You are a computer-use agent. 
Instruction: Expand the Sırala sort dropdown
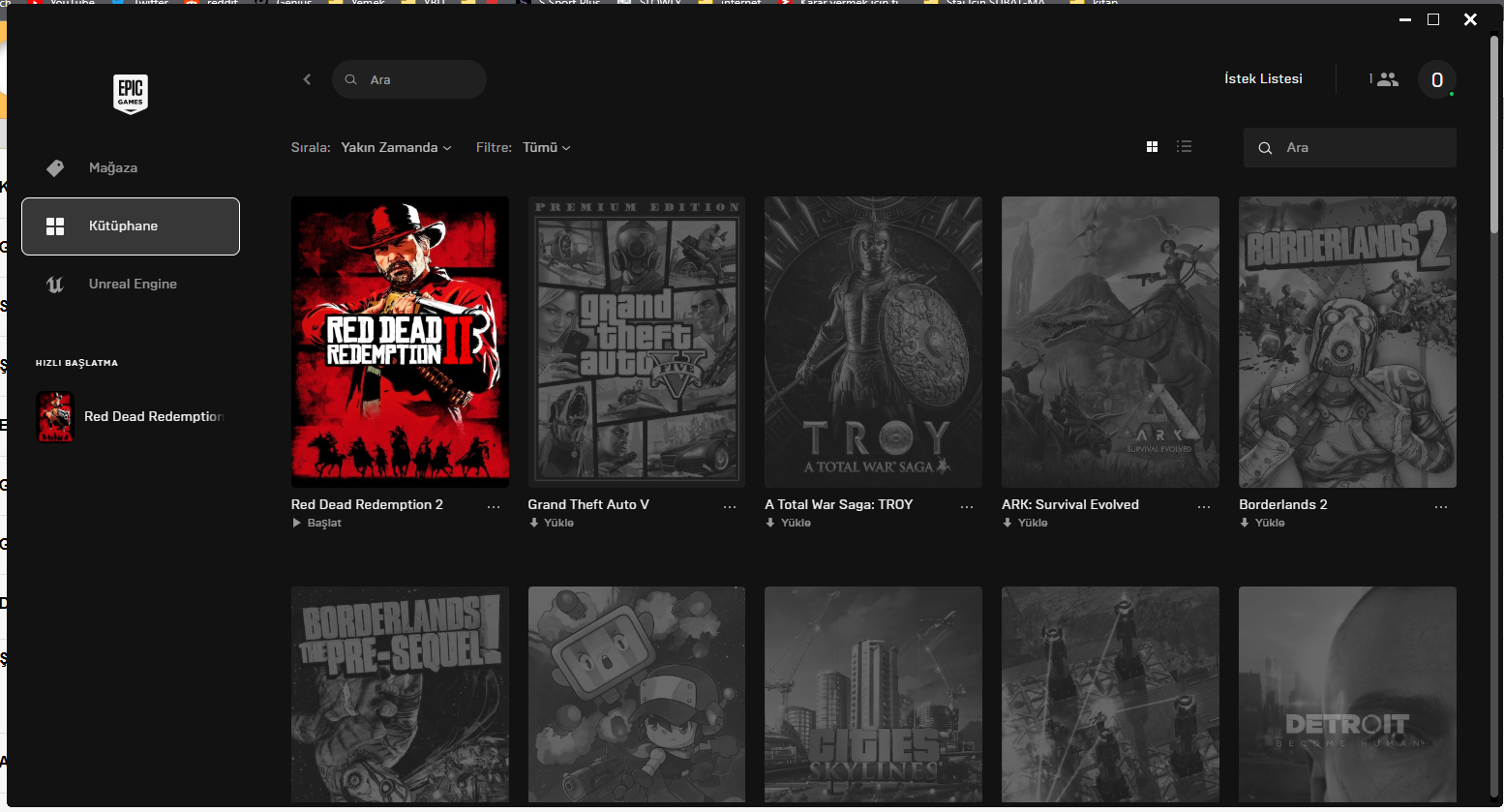[x=397, y=147]
